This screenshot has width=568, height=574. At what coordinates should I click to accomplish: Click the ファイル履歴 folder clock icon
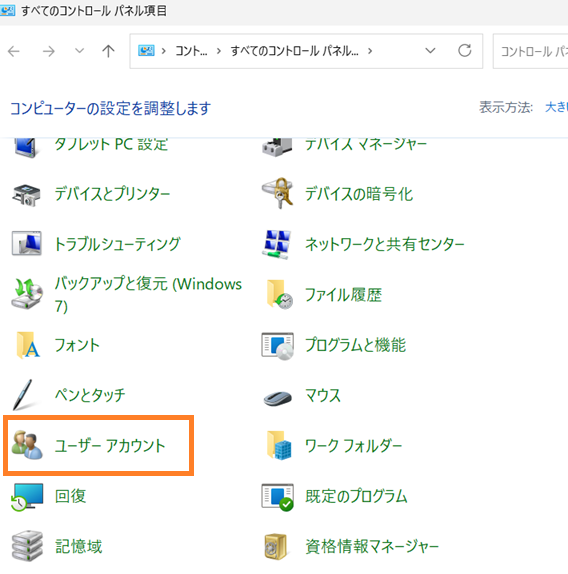pyautogui.click(x=280, y=295)
